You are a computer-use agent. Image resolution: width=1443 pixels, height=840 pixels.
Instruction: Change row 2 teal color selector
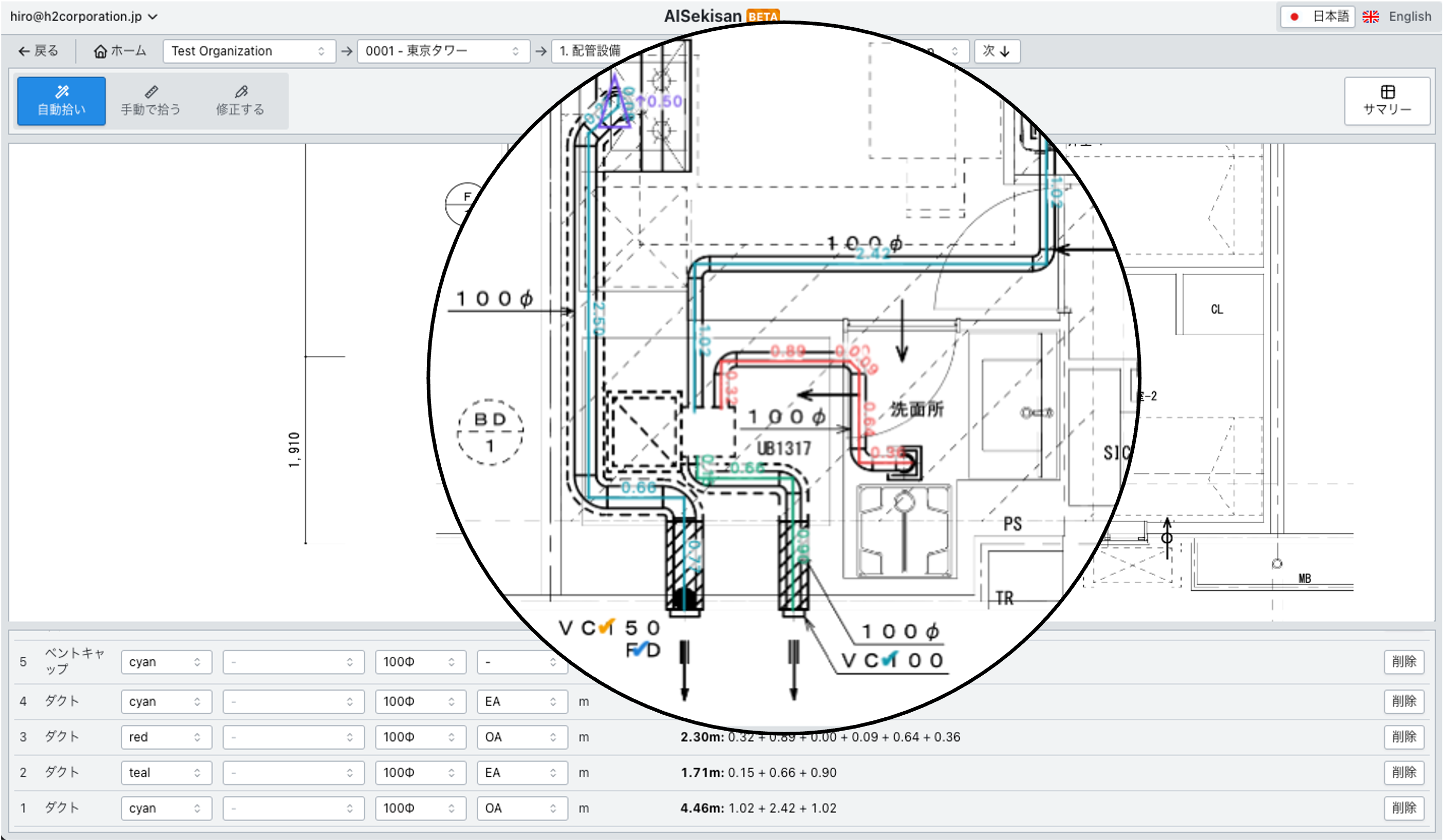click(166, 772)
